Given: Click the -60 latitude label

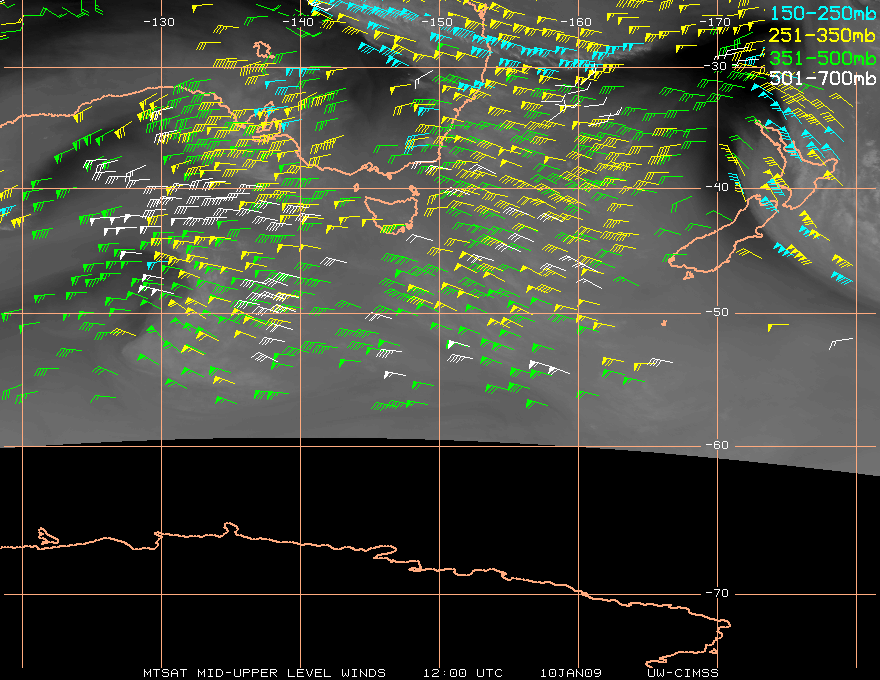Looking at the screenshot, I should (x=717, y=445).
